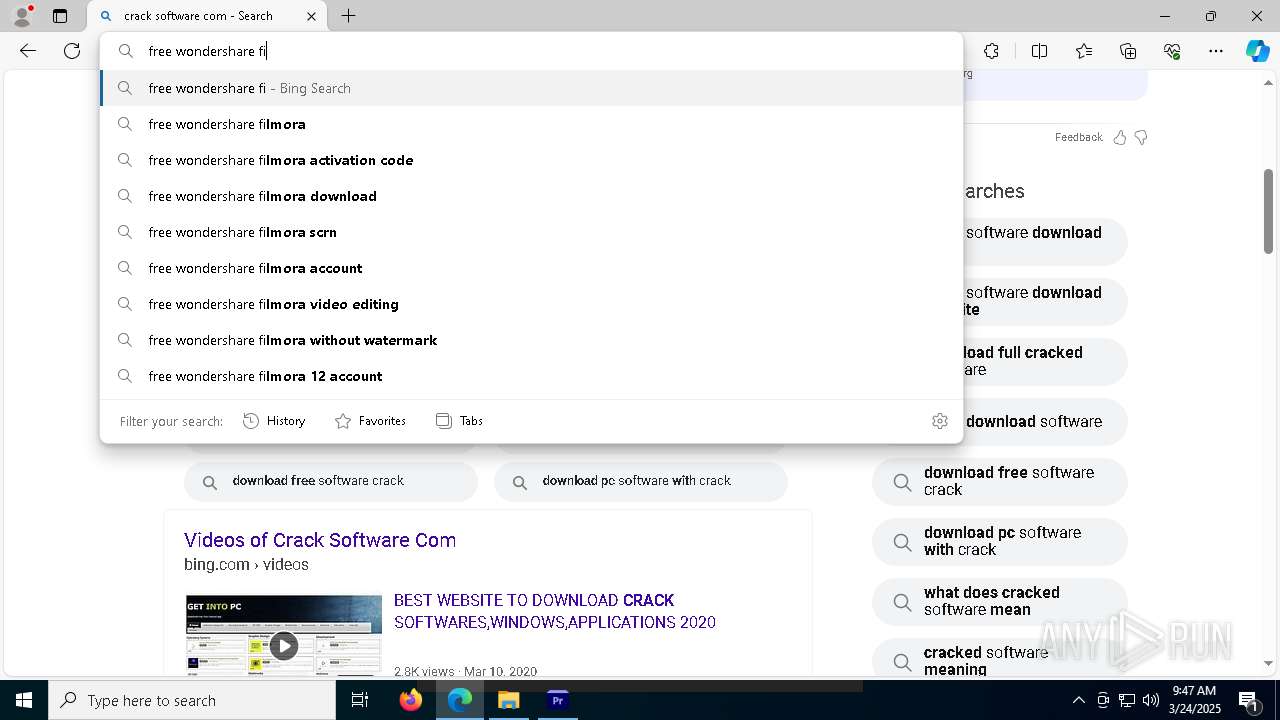Select 'free wondershare fi - Bing Search' suggestion
This screenshot has height=720, width=1280.
(531, 88)
